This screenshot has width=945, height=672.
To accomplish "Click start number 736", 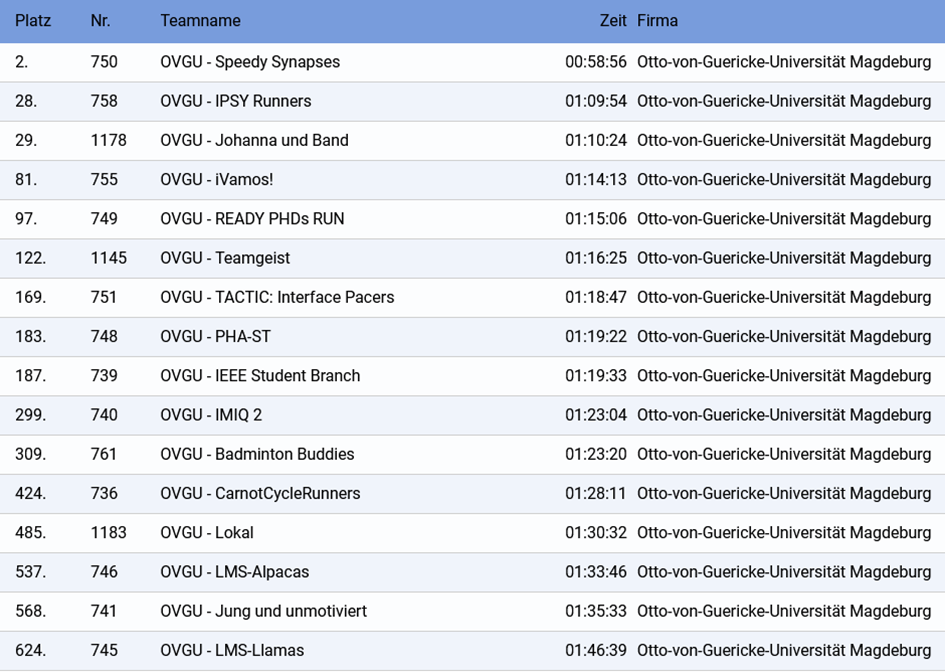I will 104,493.
